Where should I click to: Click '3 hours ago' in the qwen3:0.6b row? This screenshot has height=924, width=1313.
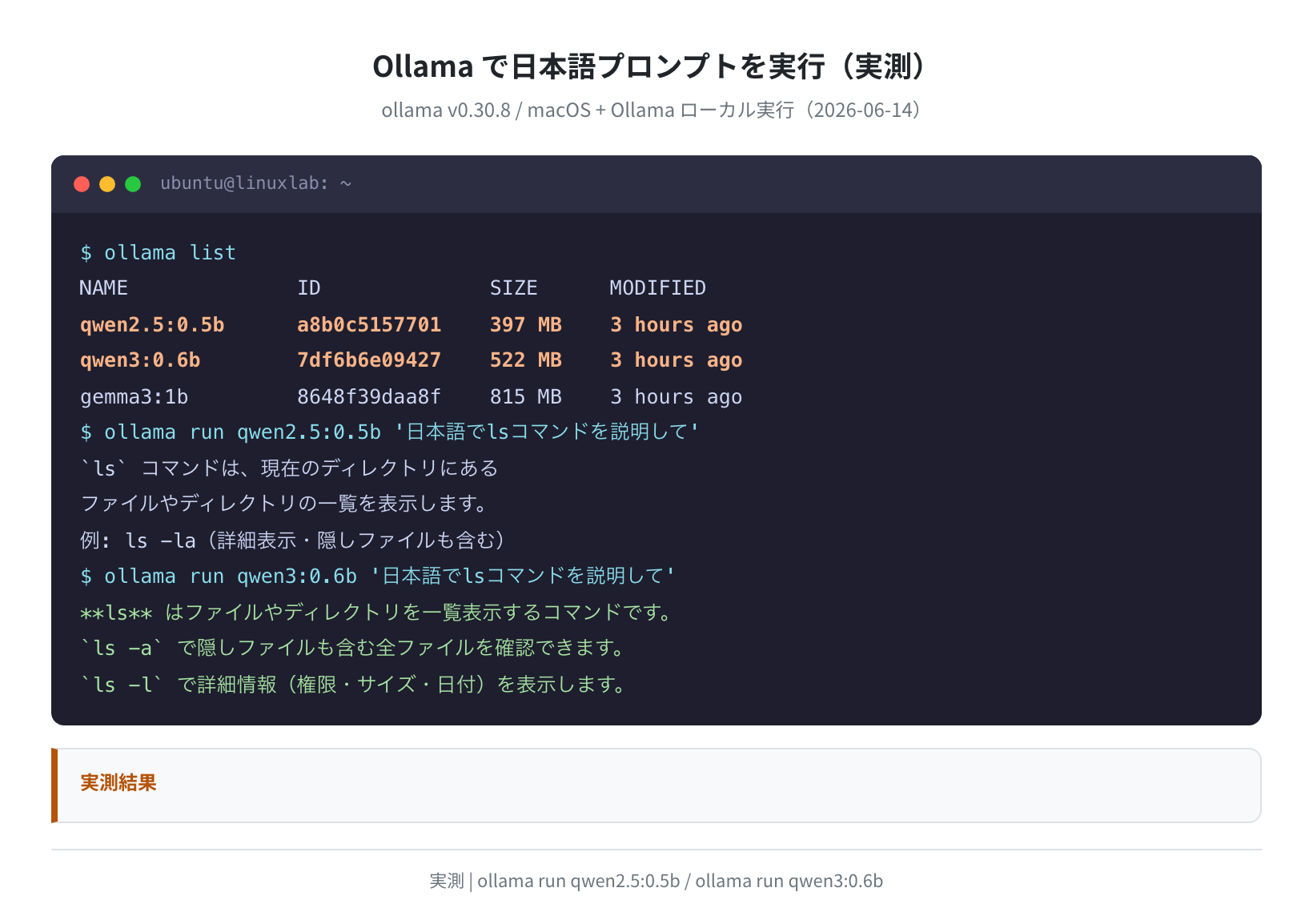(x=677, y=360)
